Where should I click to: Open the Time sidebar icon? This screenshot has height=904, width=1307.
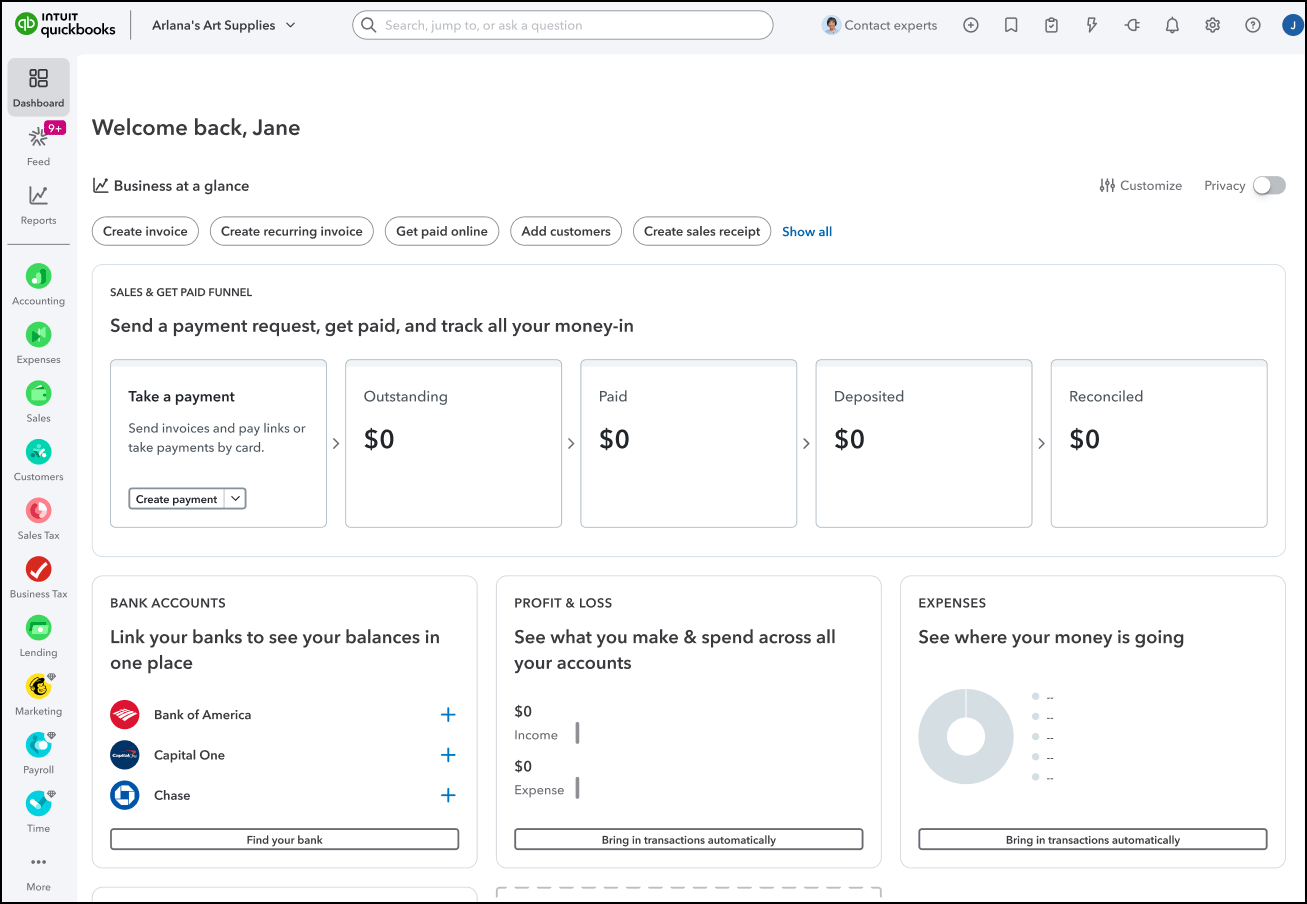38,812
